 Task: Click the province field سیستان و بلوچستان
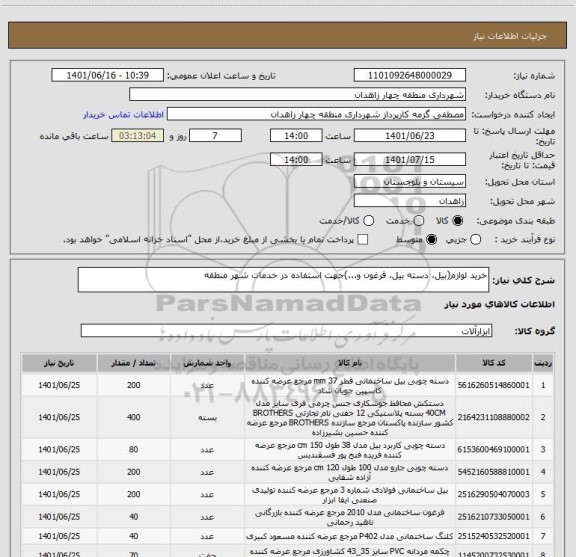point(410,182)
